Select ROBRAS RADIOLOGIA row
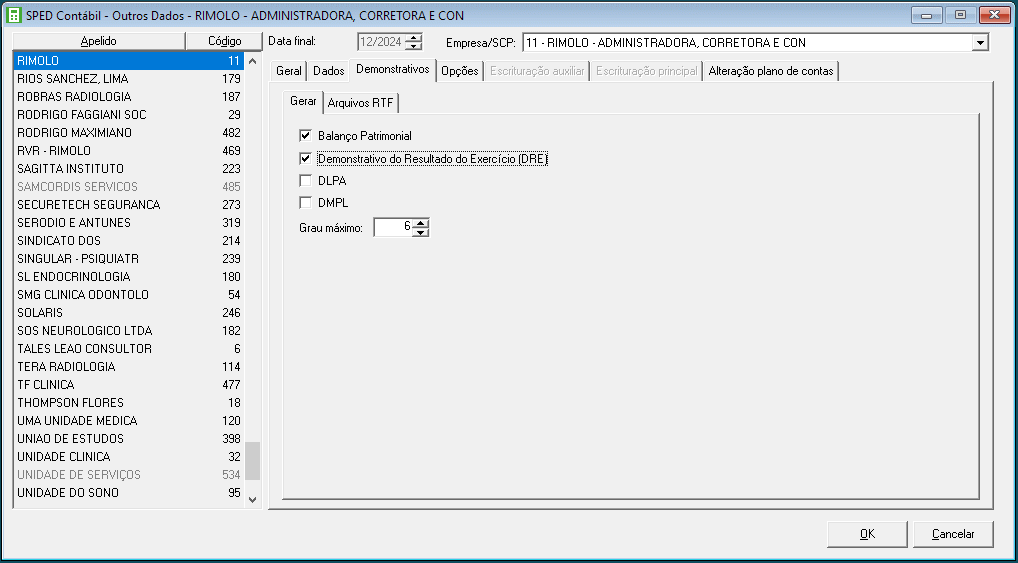 129,97
